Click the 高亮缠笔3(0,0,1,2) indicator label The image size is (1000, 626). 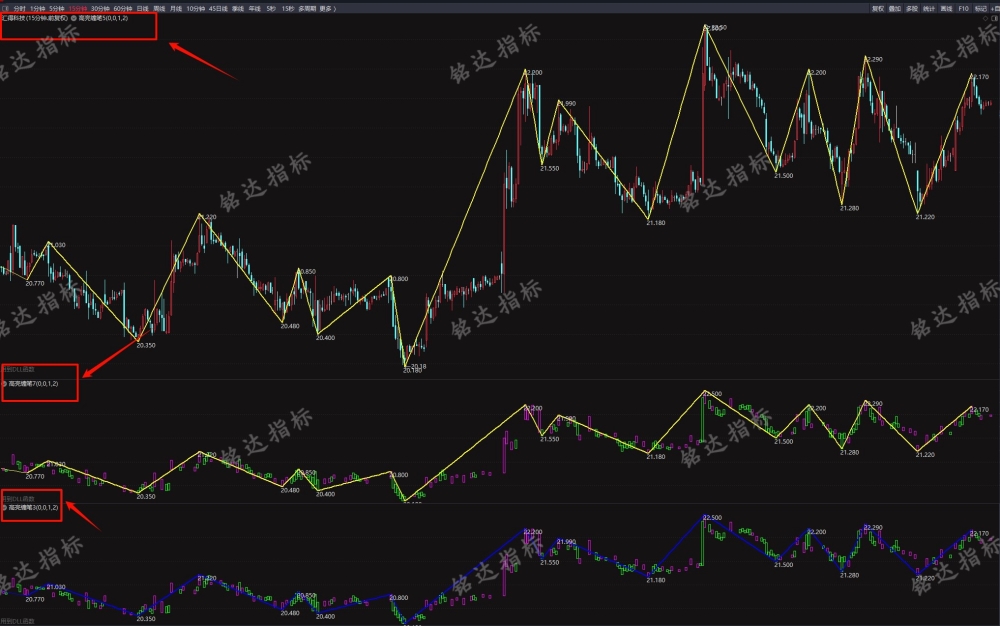coord(33,507)
